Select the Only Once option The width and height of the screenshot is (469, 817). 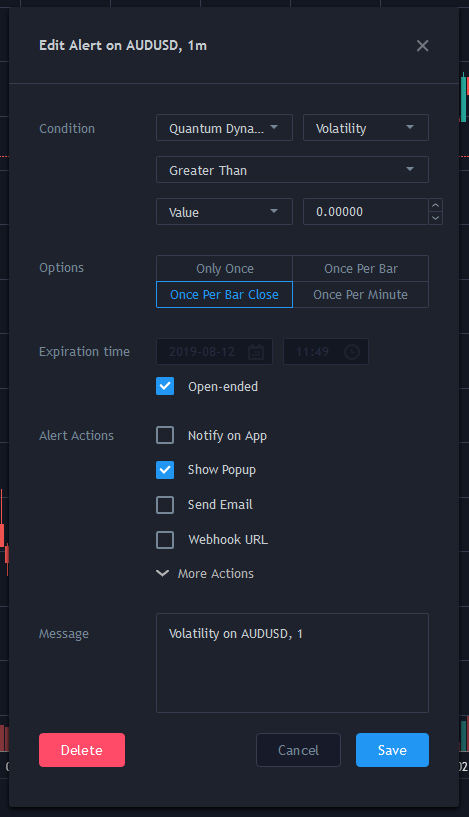[x=225, y=269]
